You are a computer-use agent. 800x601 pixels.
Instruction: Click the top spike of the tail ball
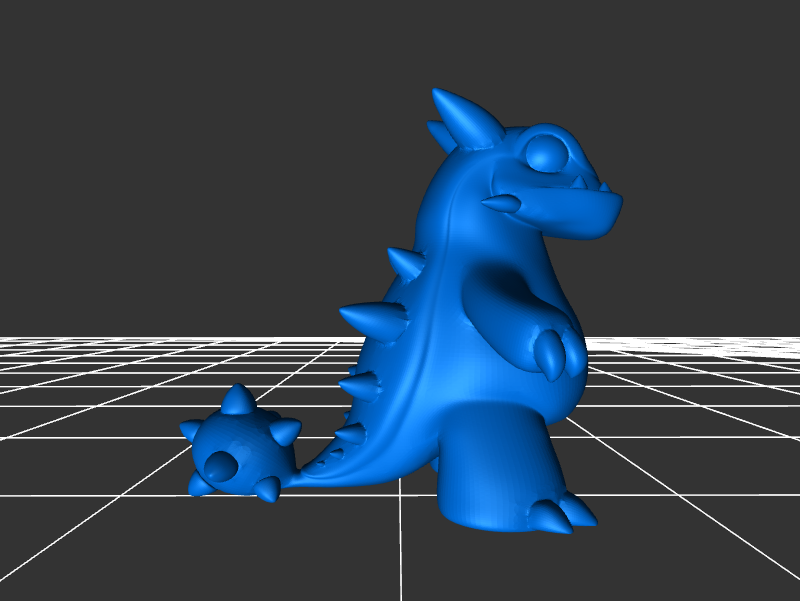coord(238,400)
